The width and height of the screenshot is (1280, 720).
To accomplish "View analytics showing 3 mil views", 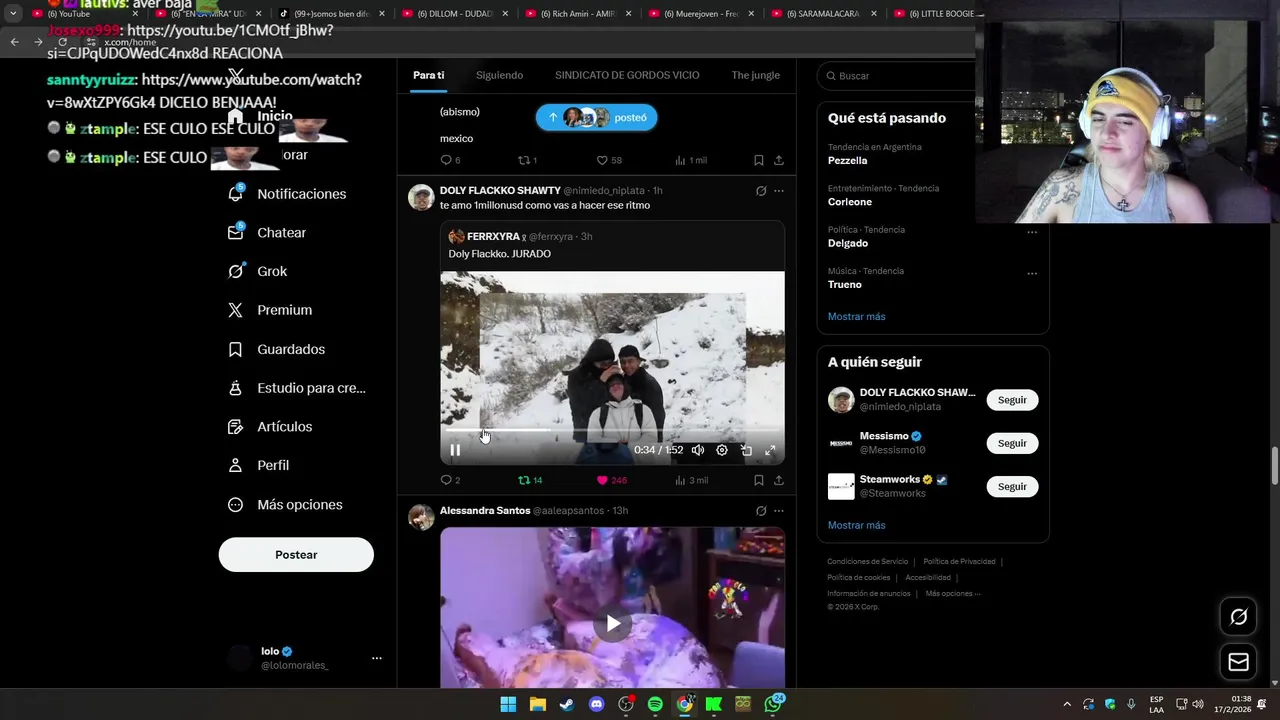I will tap(691, 480).
